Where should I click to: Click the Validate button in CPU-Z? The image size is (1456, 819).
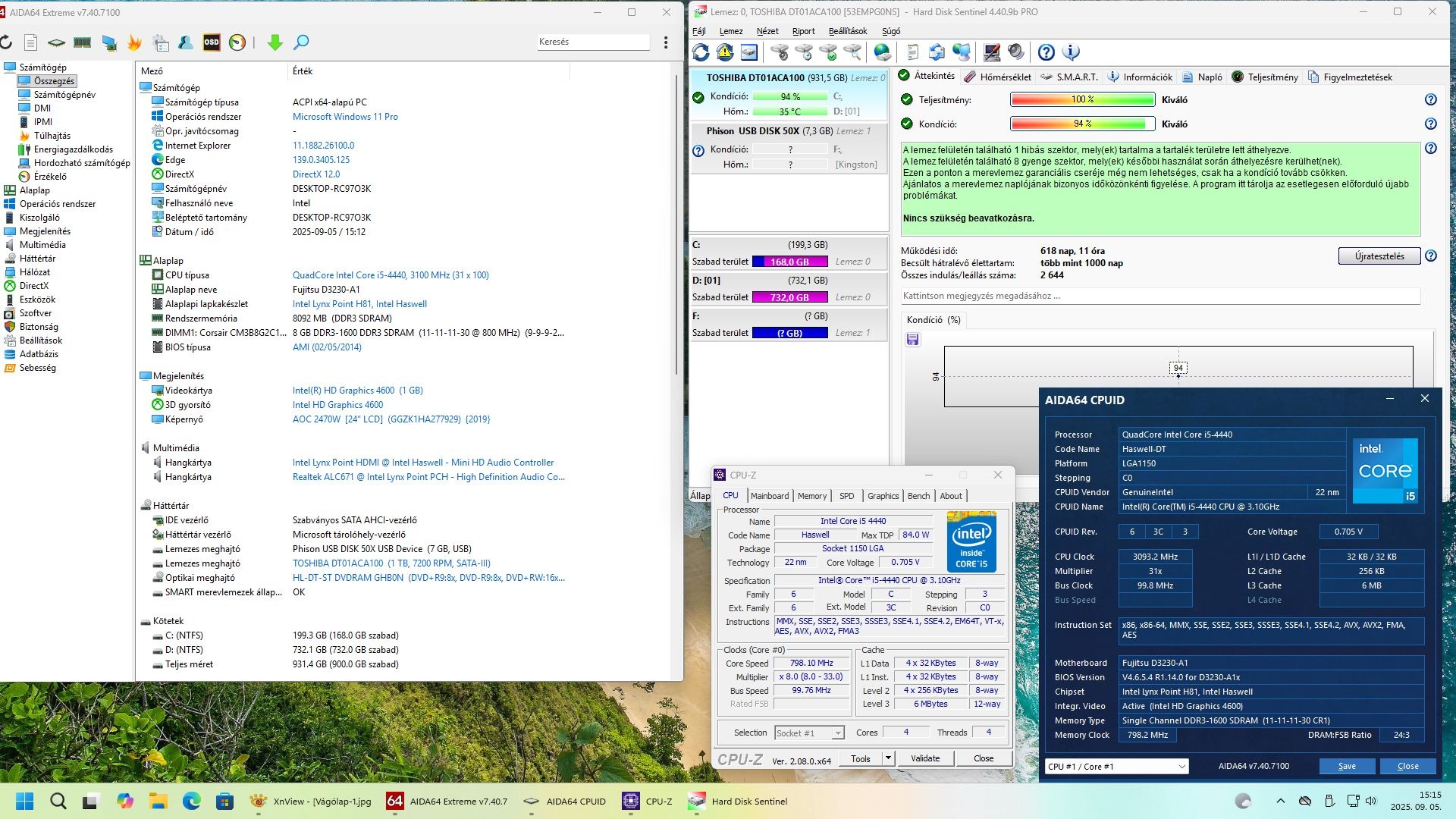(924, 758)
